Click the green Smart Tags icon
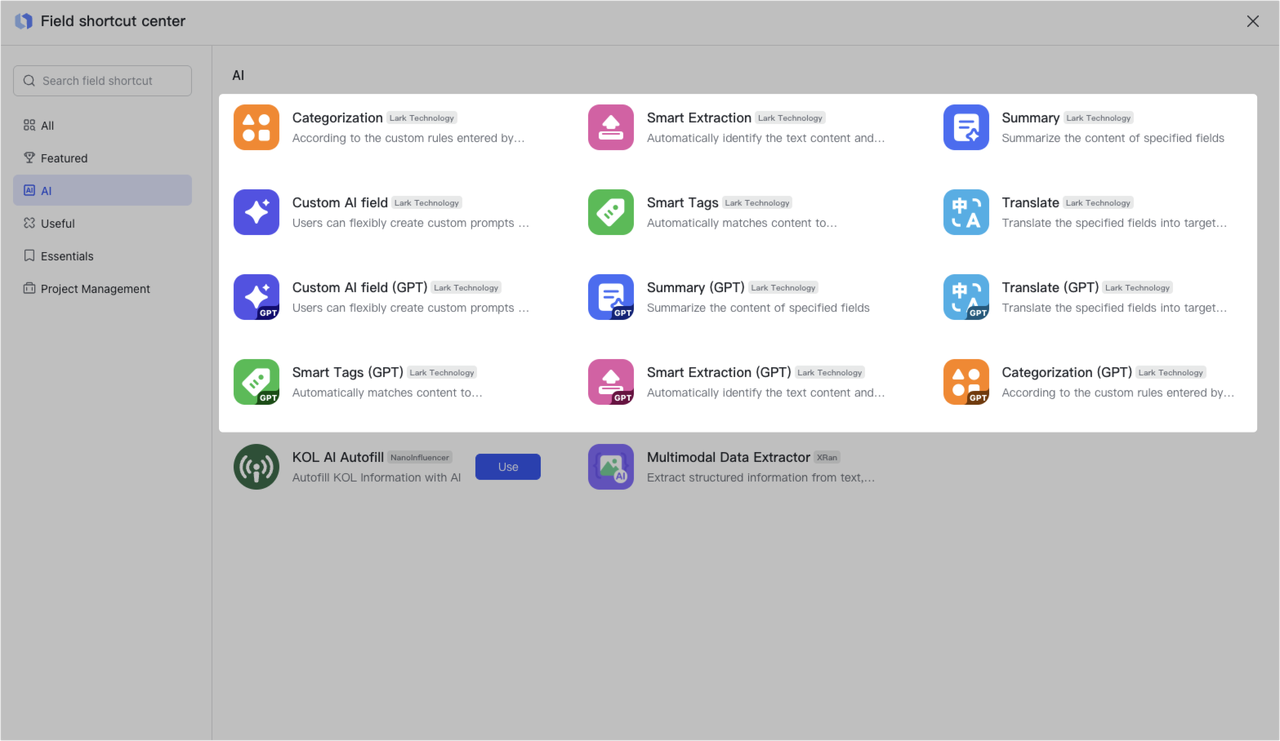Image resolution: width=1280 pixels, height=741 pixels. click(x=611, y=212)
